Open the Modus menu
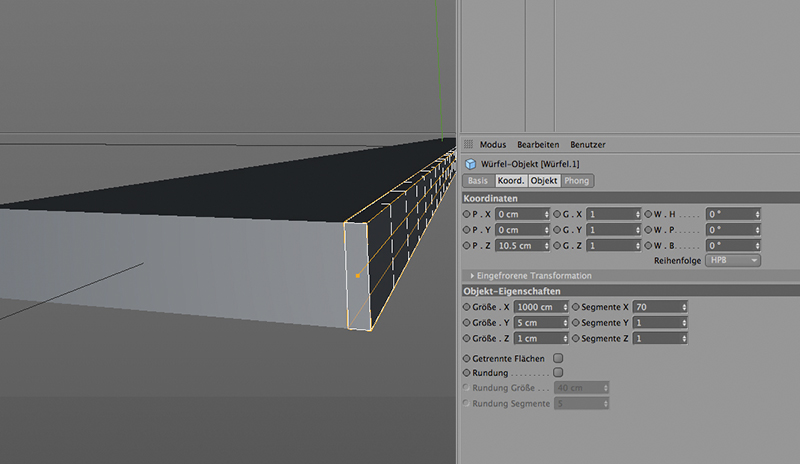This screenshot has height=464, width=800. (493, 145)
